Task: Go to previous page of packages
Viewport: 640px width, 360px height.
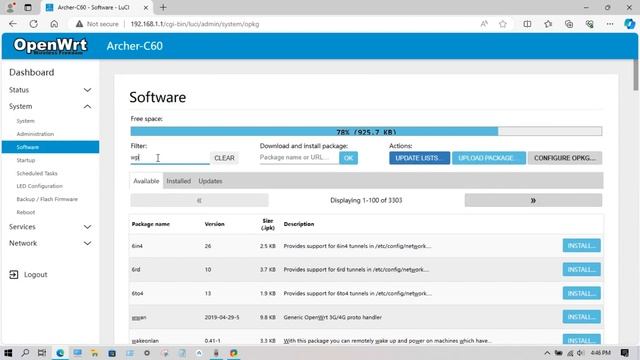Action: [x=199, y=200]
